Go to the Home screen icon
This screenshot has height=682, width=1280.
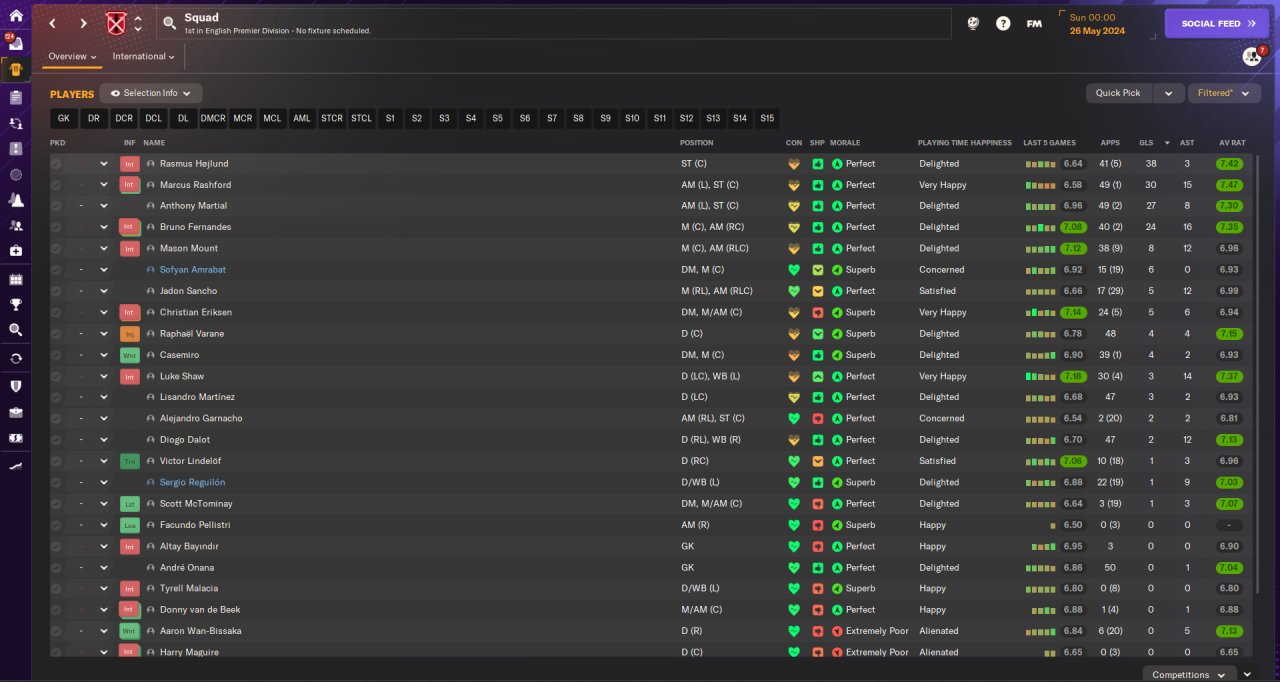click(x=16, y=16)
